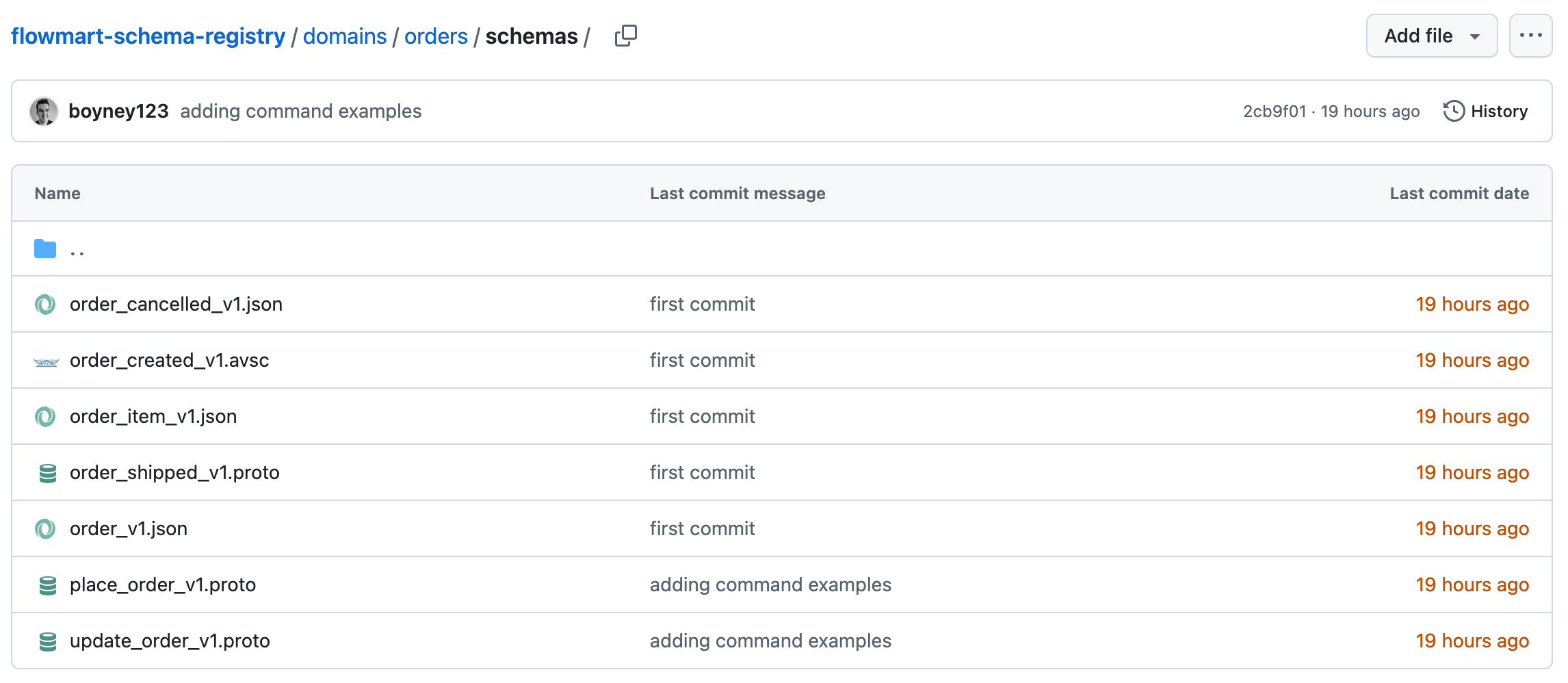
Task: Click the blue parent directory folder icon
Action: (x=44, y=248)
